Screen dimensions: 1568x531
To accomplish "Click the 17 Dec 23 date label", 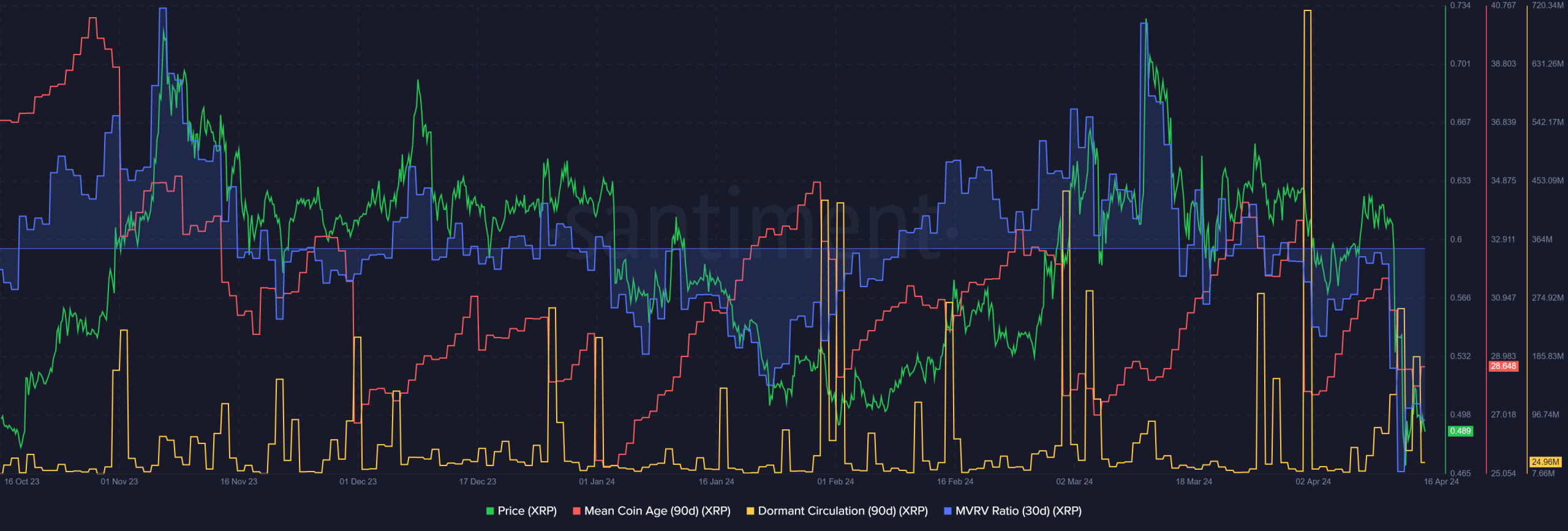I will click(x=478, y=481).
